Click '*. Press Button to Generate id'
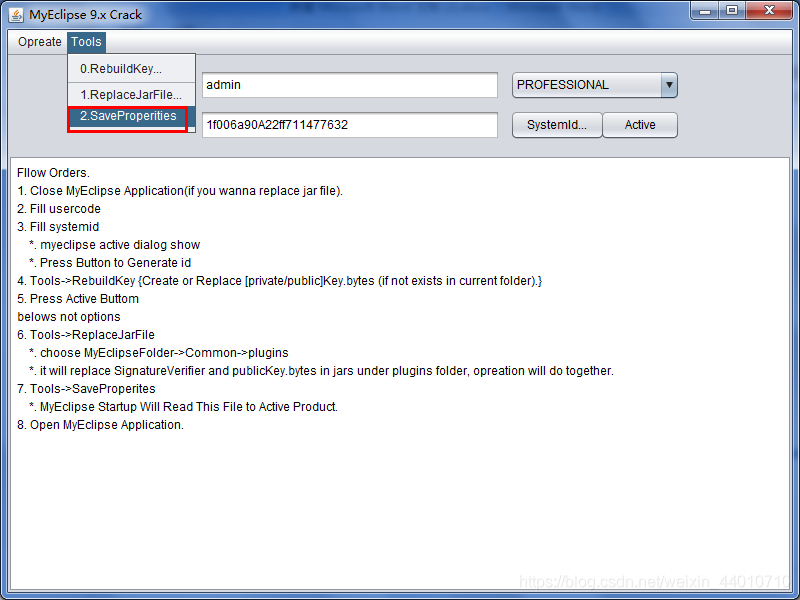800x600 pixels. click(x=110, y=263)
